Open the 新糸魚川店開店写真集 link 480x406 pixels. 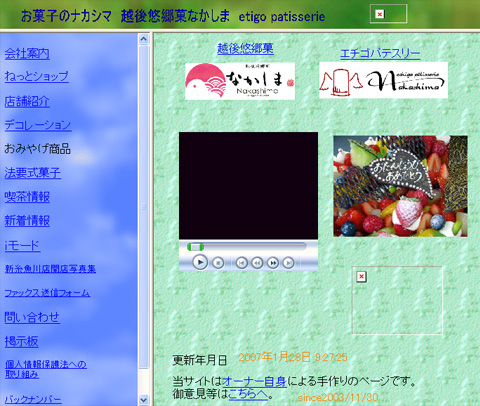(50, 269)
